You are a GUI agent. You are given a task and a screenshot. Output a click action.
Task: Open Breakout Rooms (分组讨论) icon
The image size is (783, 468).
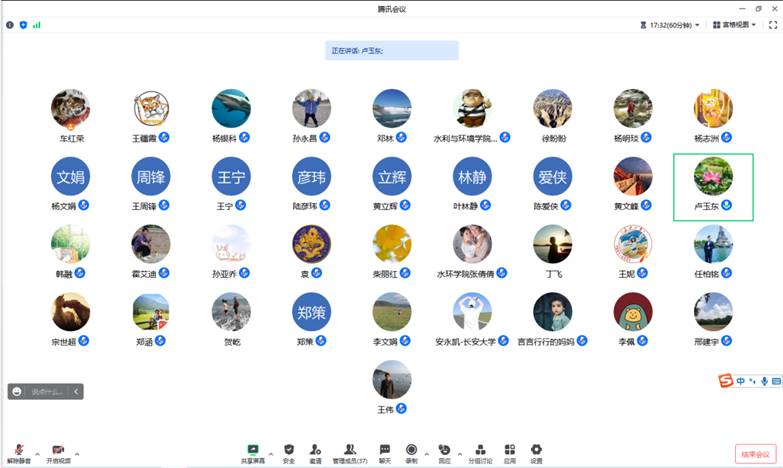point(480,453)
